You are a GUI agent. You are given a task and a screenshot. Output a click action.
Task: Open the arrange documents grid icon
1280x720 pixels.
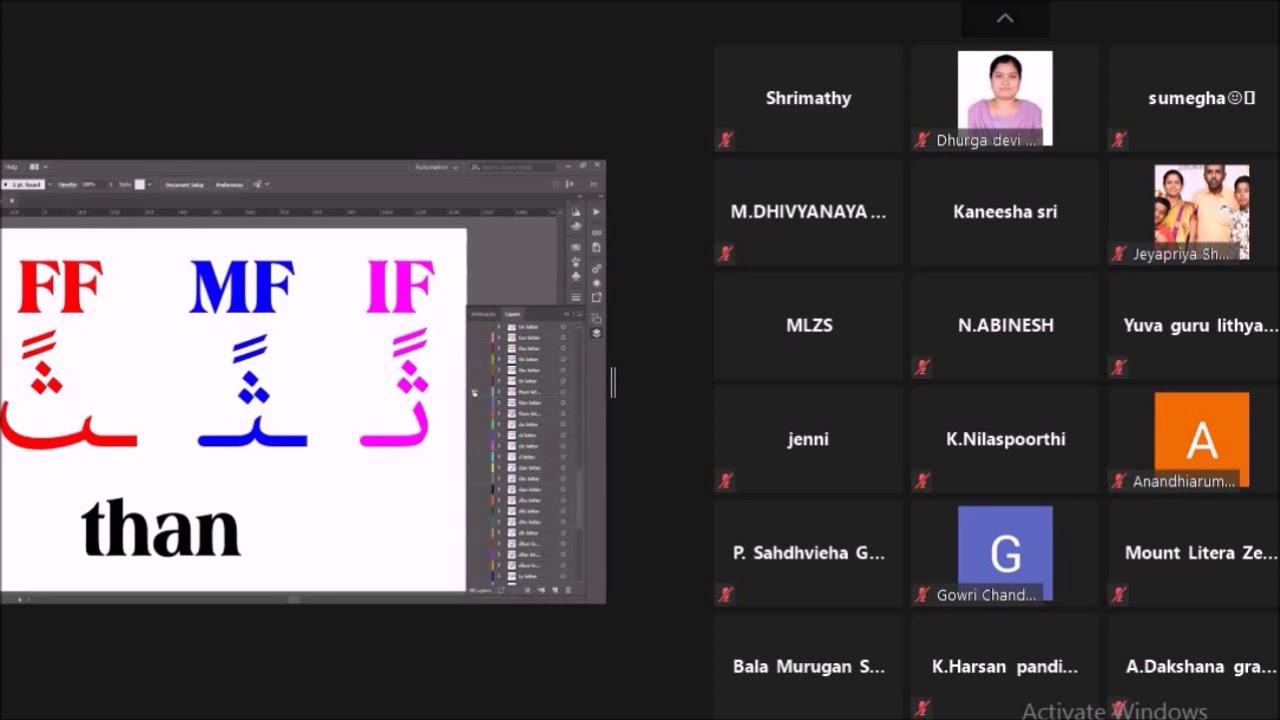pos(34,167)
